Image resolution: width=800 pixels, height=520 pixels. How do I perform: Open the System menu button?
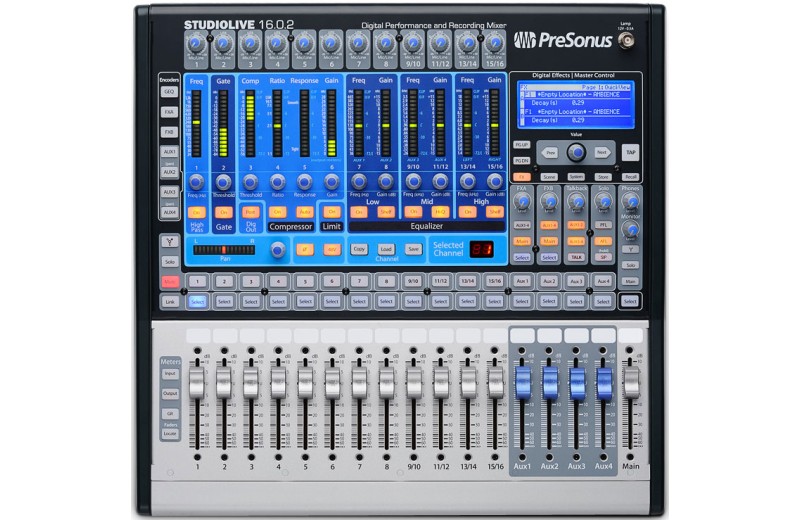pos(576,177)
